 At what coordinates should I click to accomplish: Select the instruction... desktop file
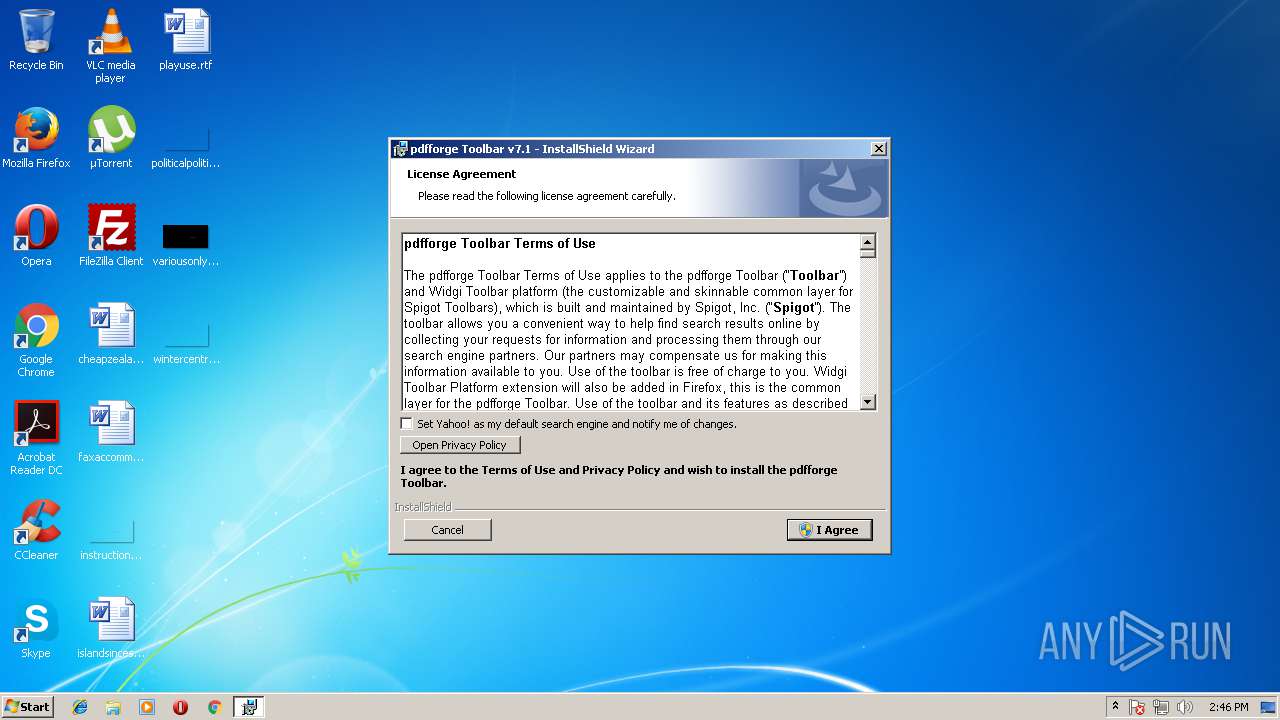pyautogui.click(x=111, y=540)
